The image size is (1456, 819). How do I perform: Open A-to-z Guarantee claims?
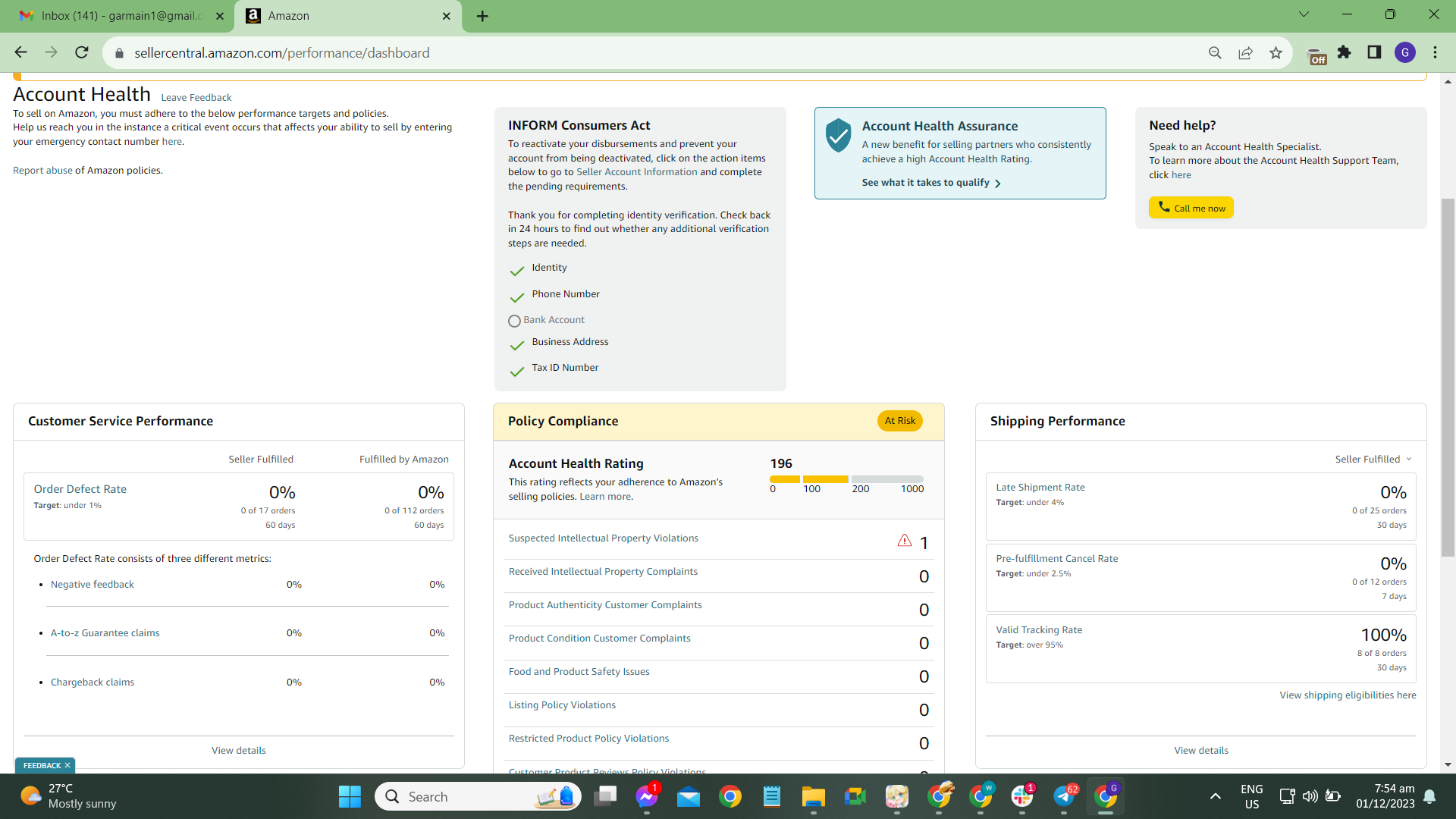click(x=105, y=633)
